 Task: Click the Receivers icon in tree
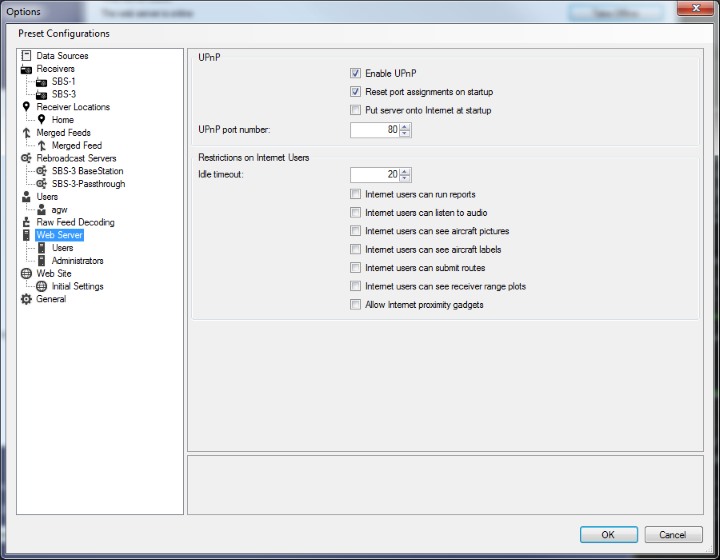point(27,69)
